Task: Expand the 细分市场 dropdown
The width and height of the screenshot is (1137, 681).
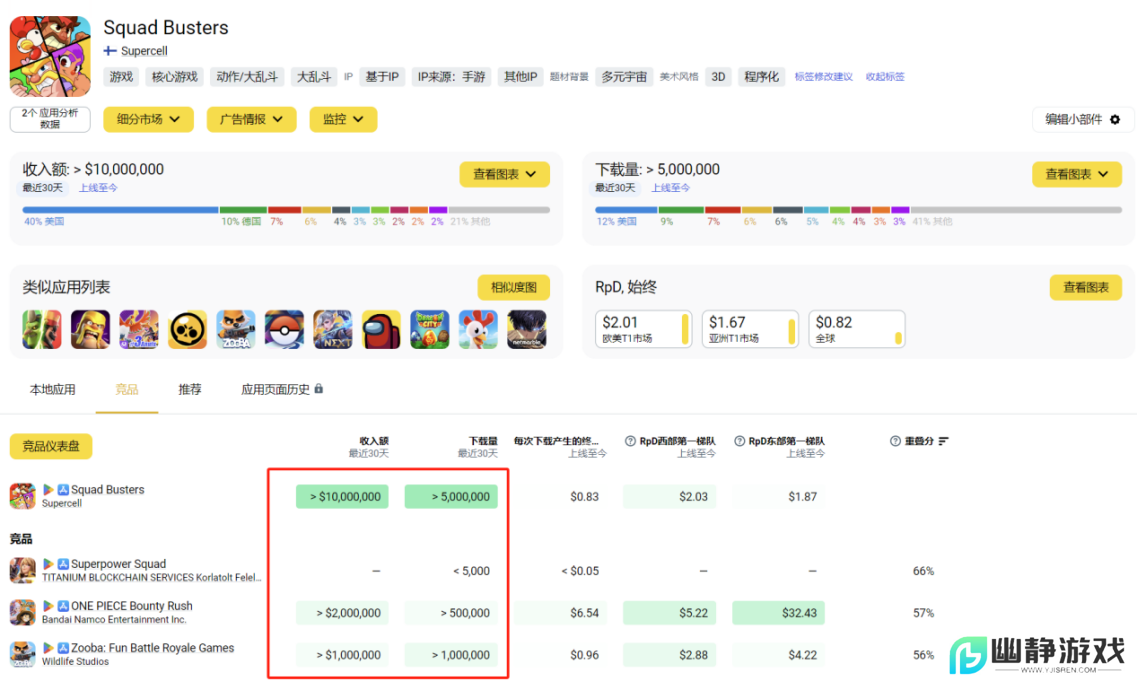Action: click(148, 118)
